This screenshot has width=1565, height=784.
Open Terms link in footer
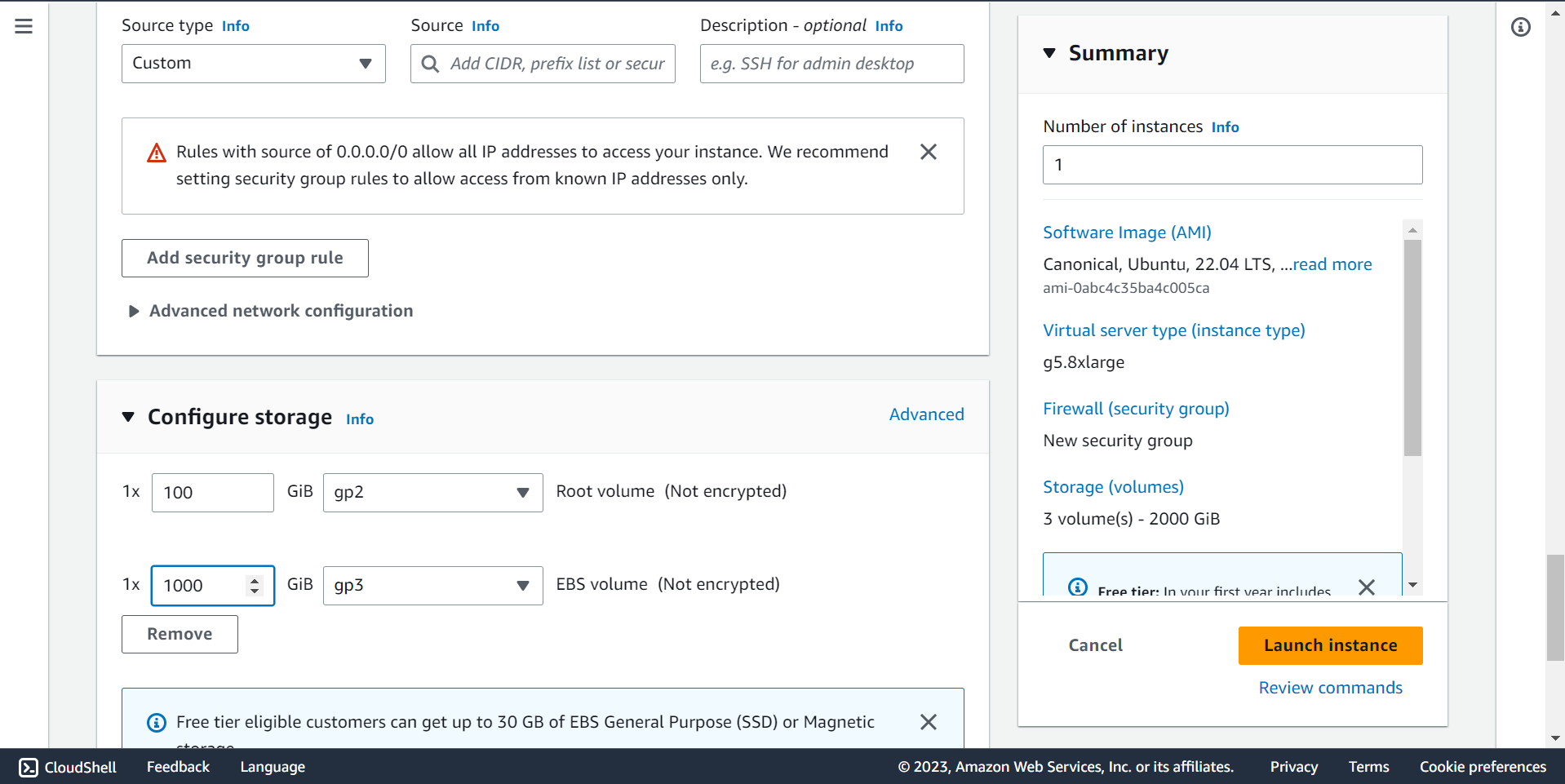[1368, 767]
